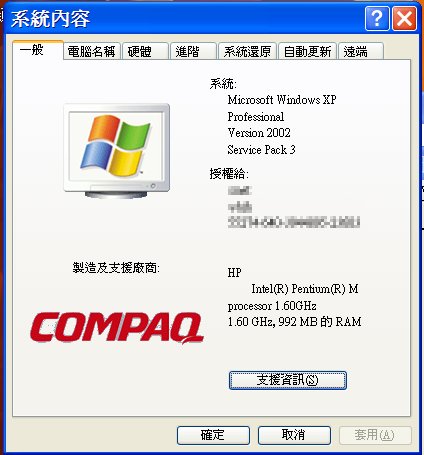Click the 系統內容 title bar text

pyautogui.click(x=50, y=19)
